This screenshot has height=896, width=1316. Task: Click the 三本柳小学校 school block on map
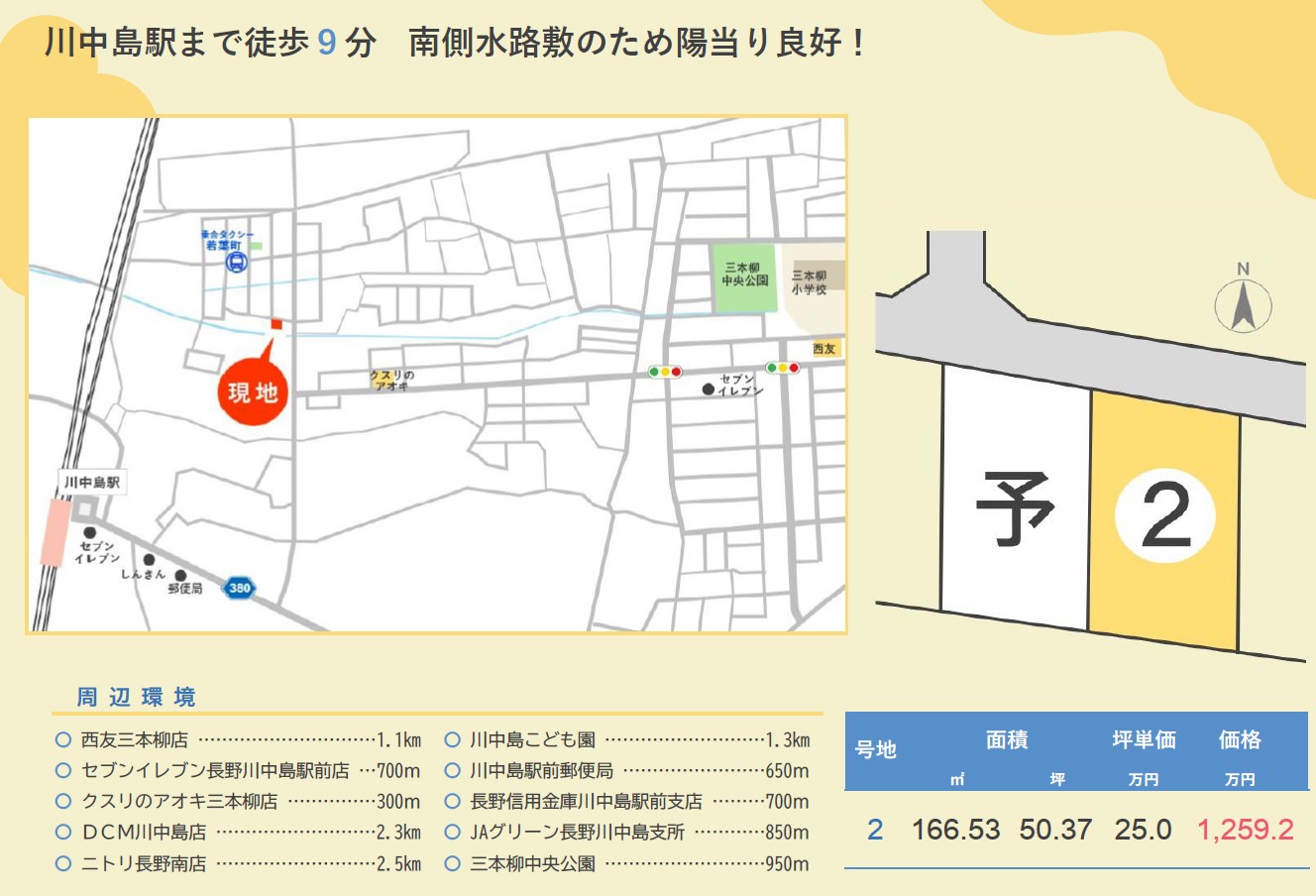pyautogui.click(x=813, y=286)
